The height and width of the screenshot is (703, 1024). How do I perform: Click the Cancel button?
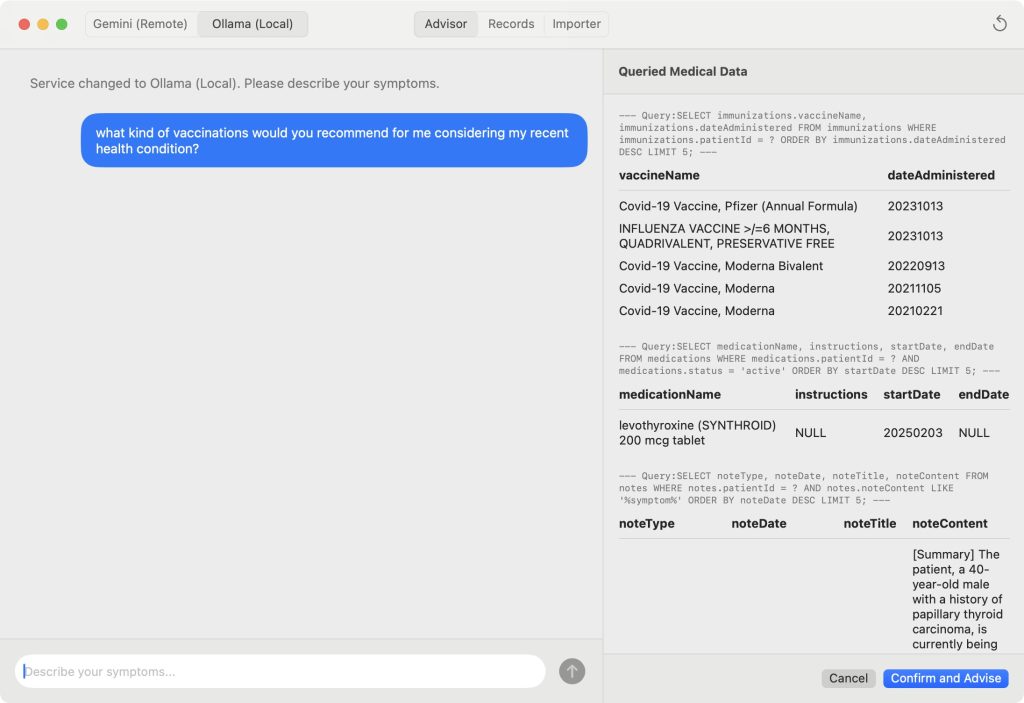pyautogui.click(x=848, y=678)
